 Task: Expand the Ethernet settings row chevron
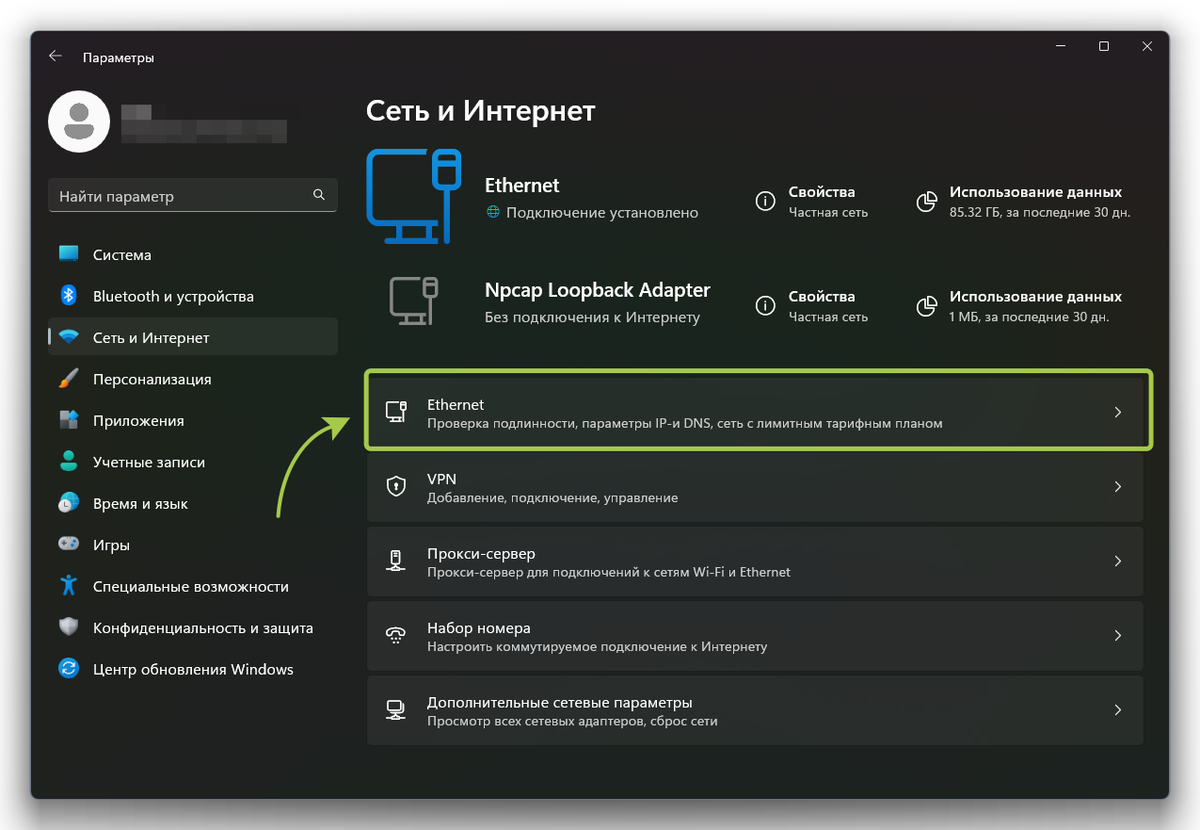[x=1118, y=412]
